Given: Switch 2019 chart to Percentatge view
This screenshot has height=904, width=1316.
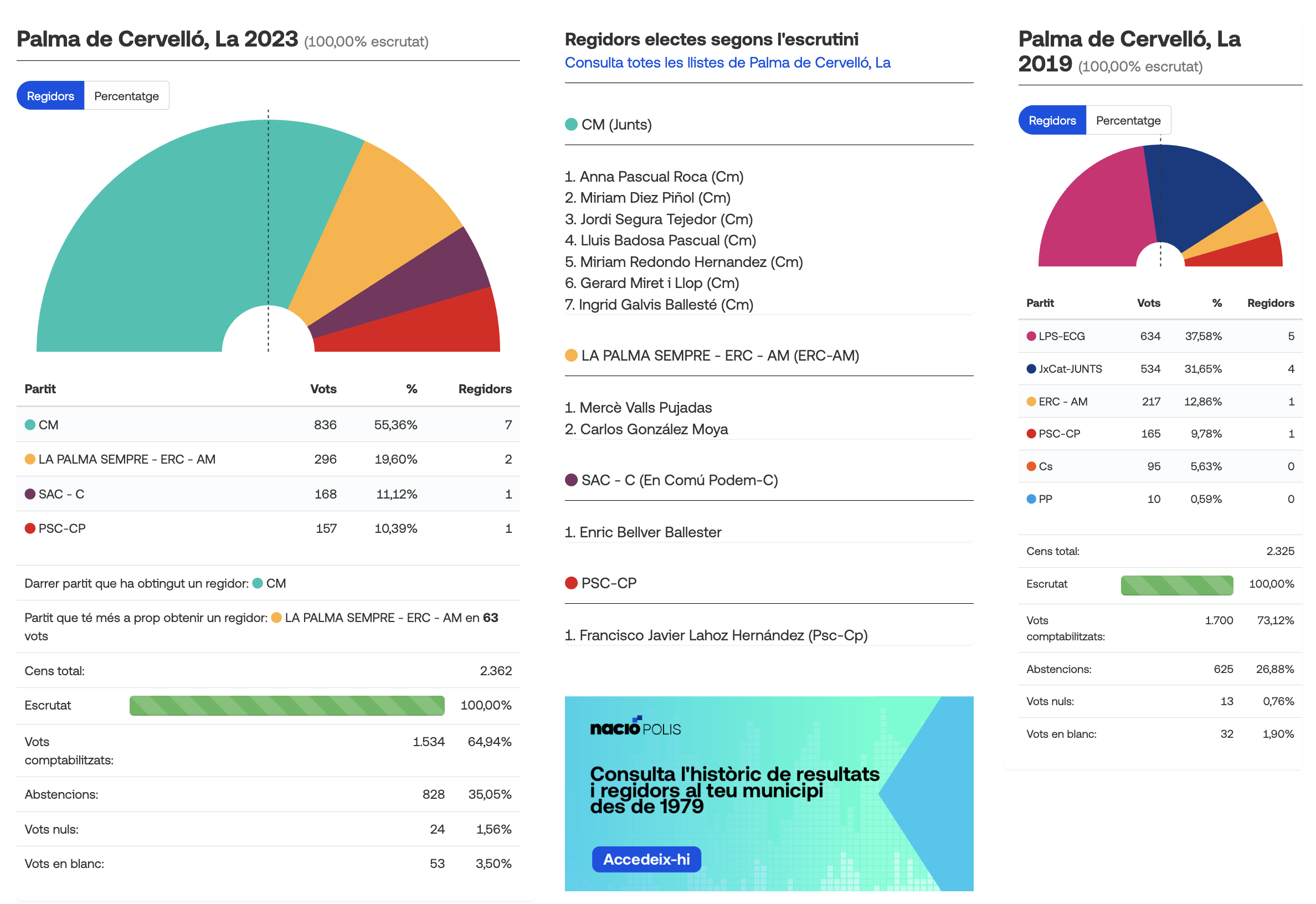Looking at the screenshot, I should click(1128, 120).
